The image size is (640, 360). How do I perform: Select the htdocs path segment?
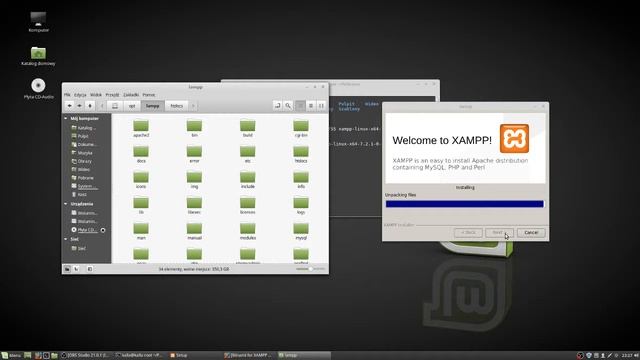(177, 106)
